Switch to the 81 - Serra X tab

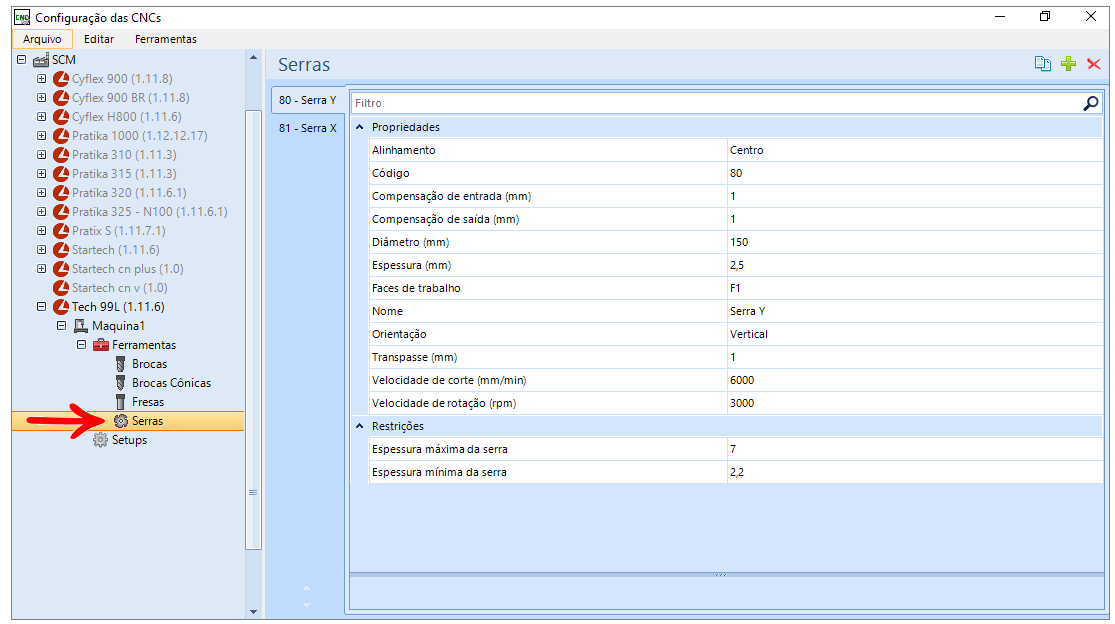click(307, 128)
